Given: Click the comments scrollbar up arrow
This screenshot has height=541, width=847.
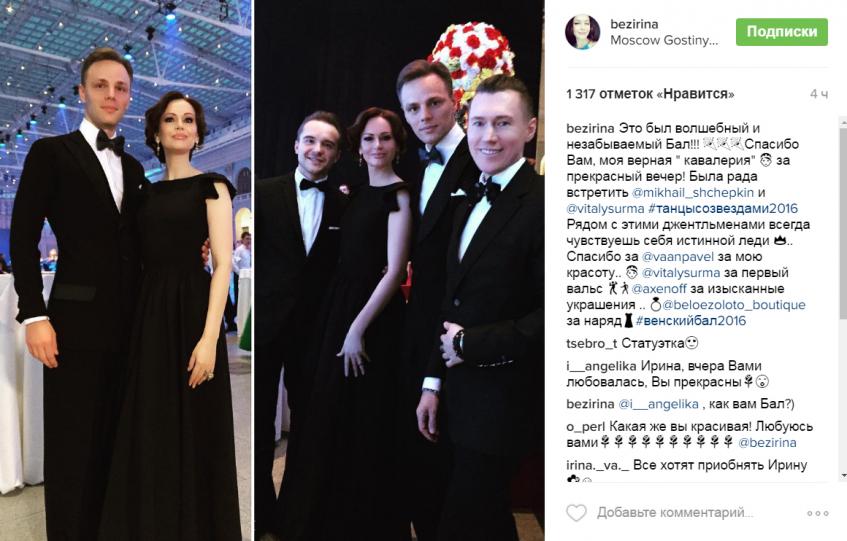Looking at the screenshot, I should click(x=843, y=121).
